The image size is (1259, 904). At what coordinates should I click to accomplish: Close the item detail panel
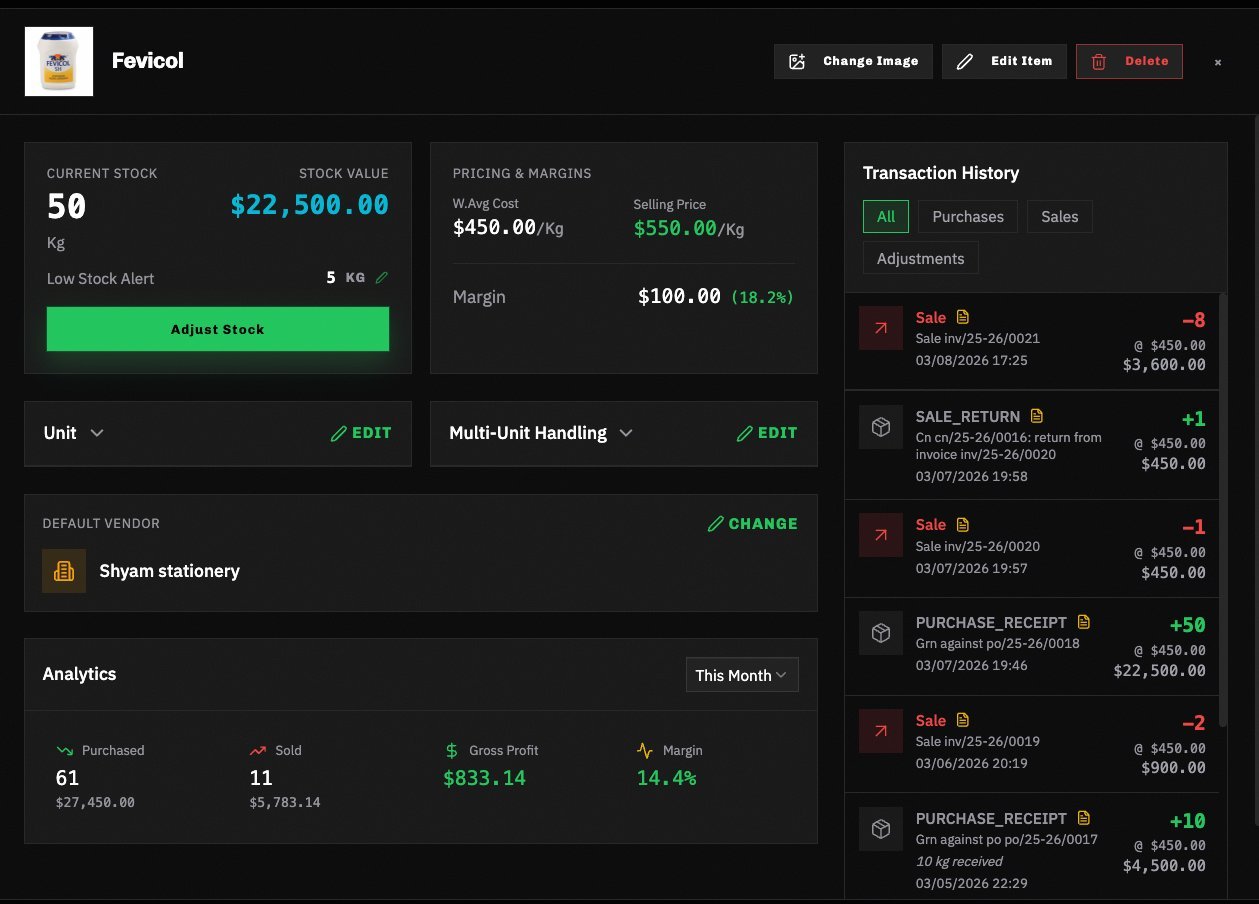coord(1218,62)
